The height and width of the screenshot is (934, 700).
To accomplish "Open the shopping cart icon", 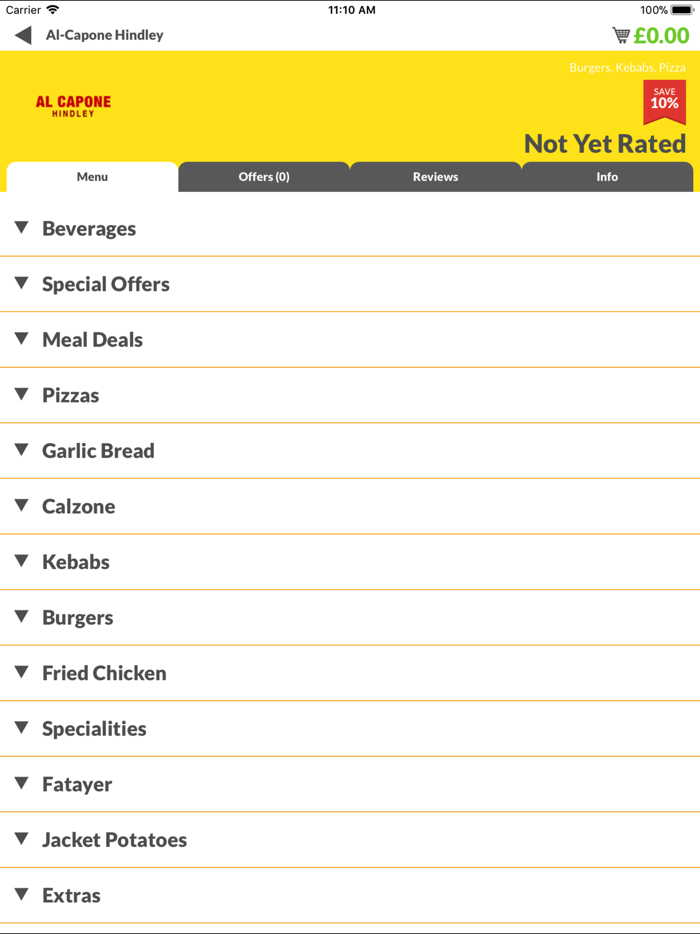I will coord(621,36).
